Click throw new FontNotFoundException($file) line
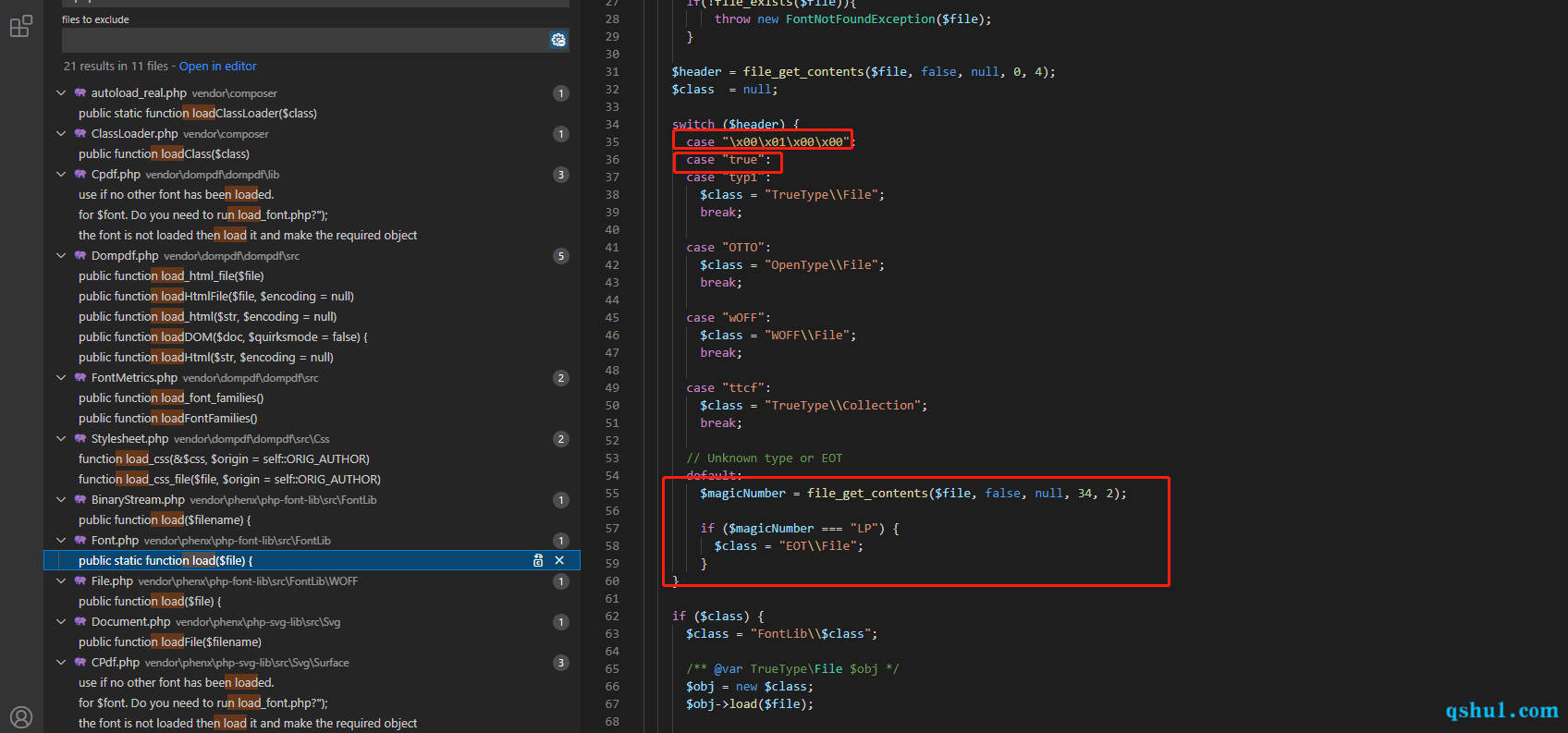This screenshot has width=1568, height=733. point(852,18)
